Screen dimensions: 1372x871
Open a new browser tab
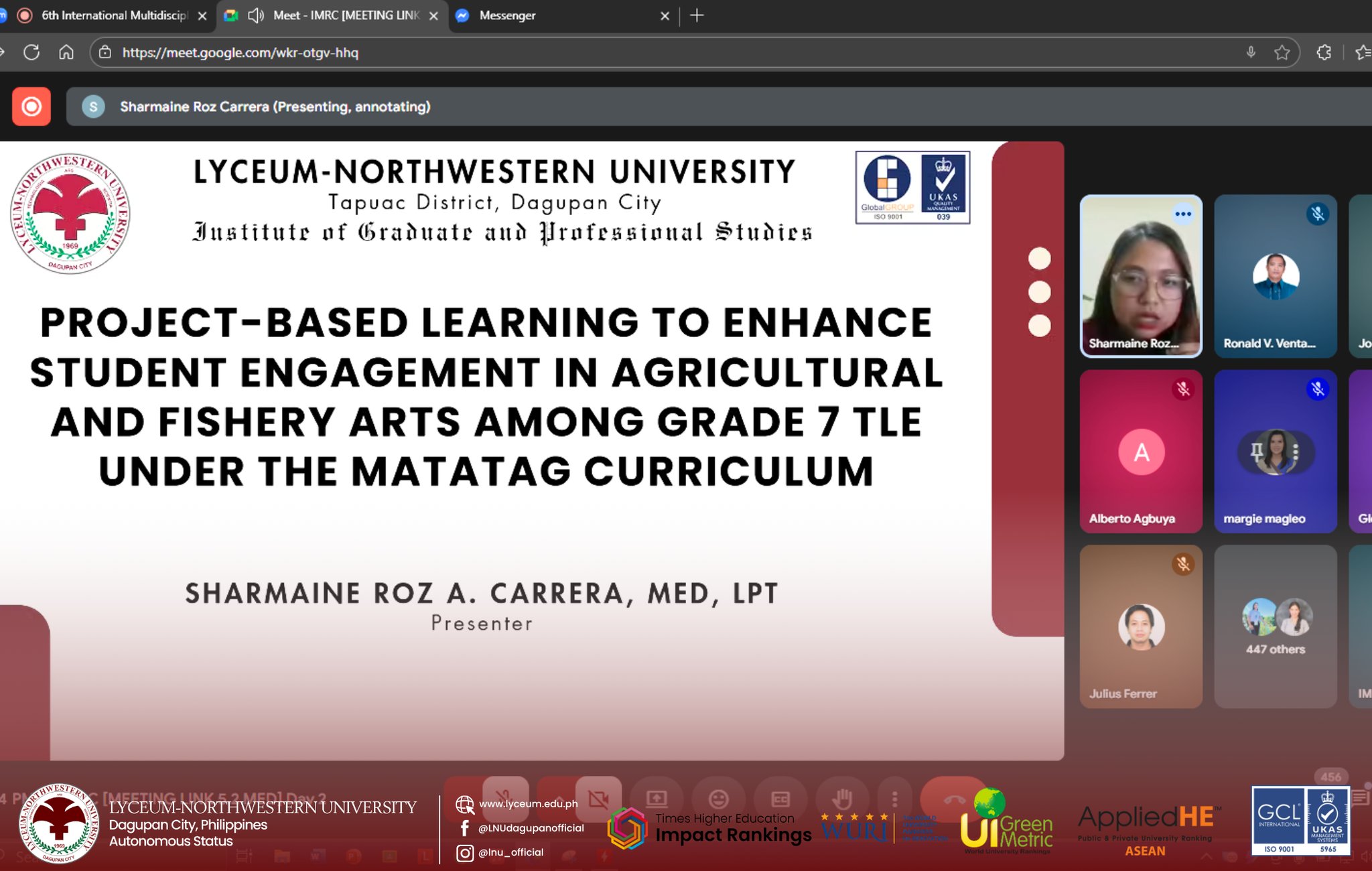tap(697, 15)
